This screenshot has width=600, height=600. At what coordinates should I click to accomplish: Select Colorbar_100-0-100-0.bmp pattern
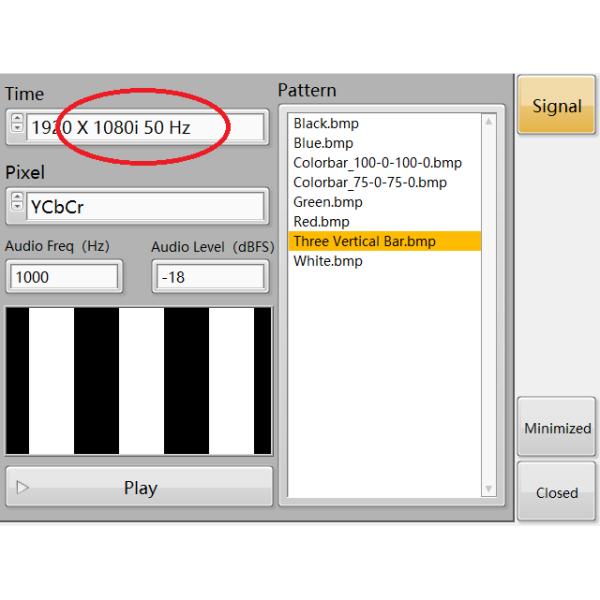(x=377, y=163)
